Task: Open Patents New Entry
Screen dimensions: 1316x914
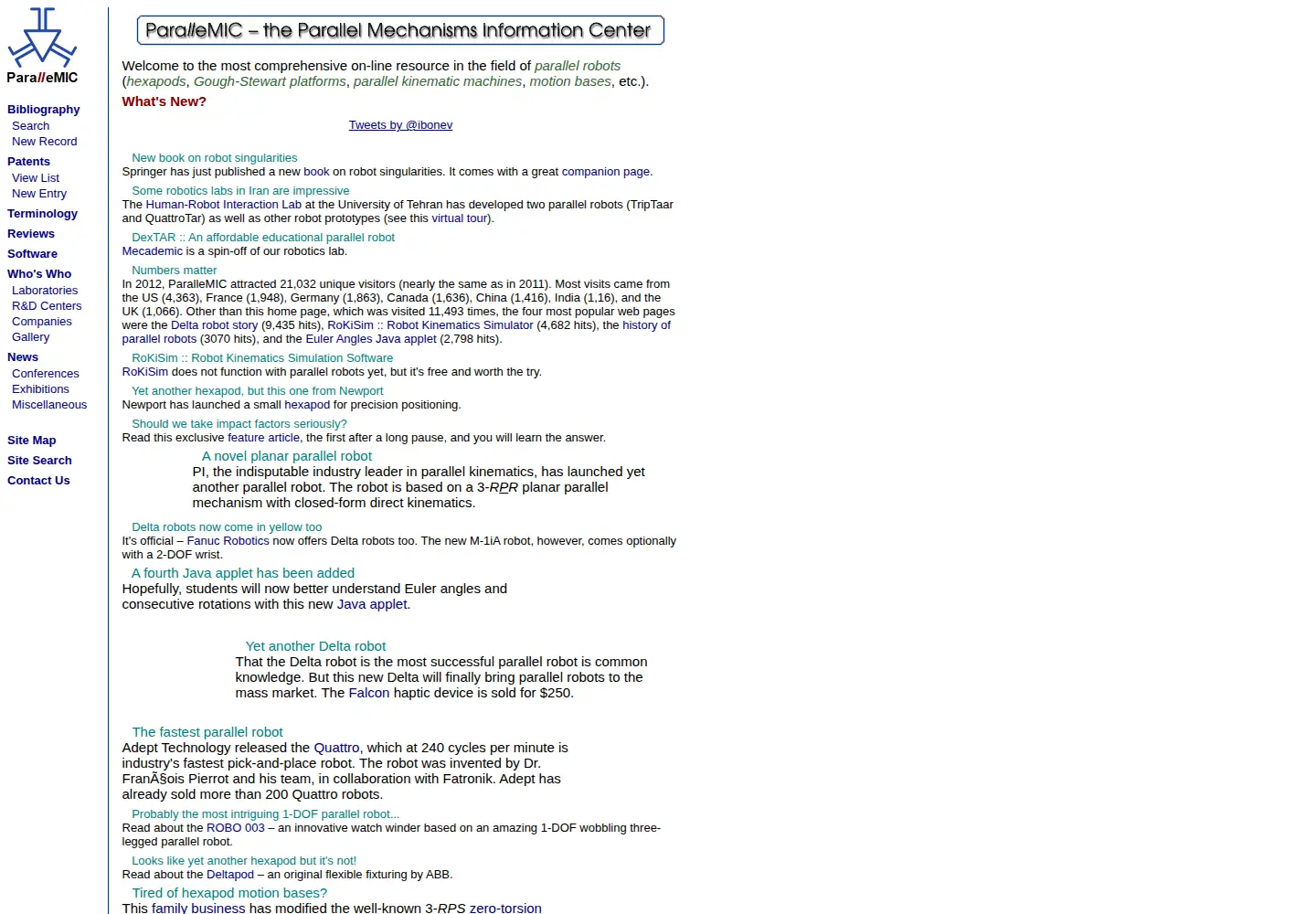Action: (x=39, y=194)
